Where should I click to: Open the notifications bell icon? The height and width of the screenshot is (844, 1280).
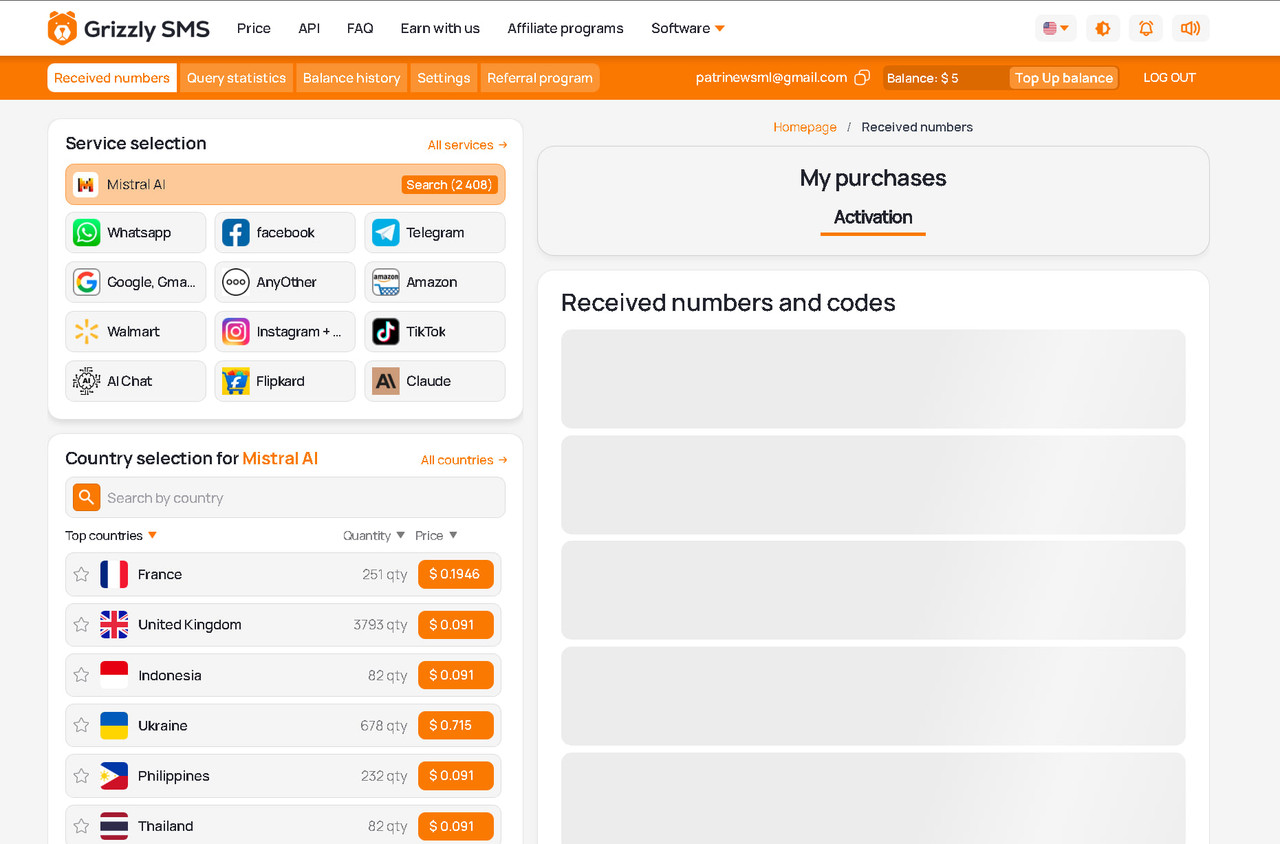point(1146,28)
